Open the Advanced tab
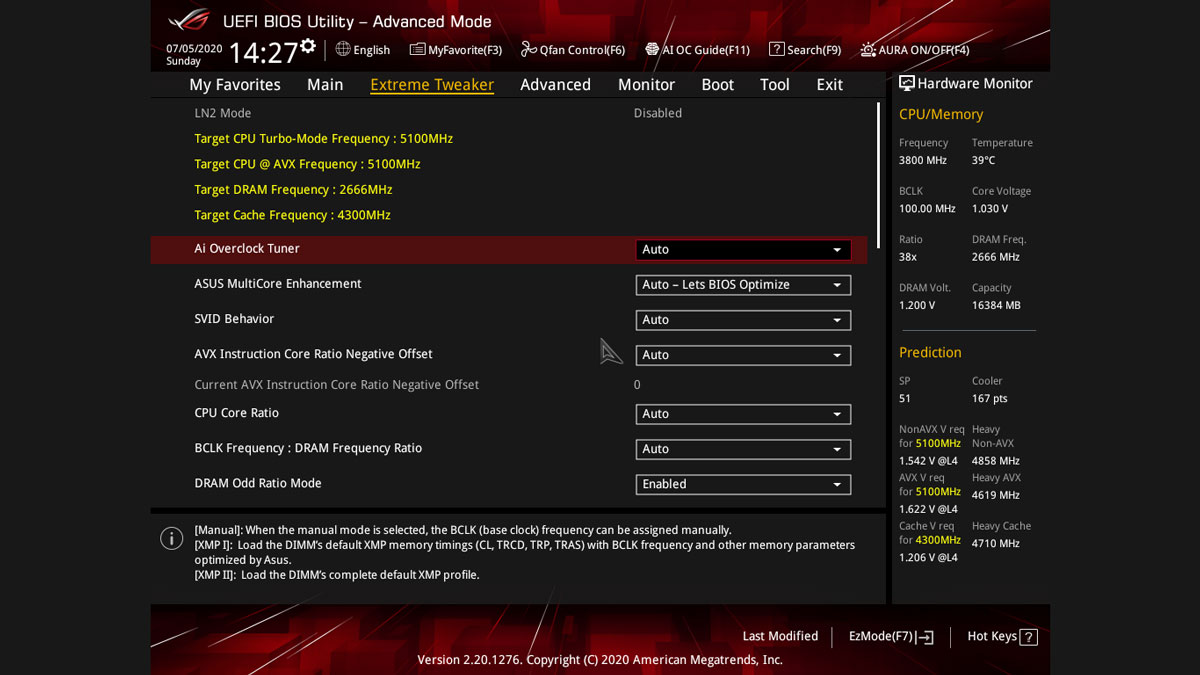Image resolution: width=1200 pixels, height=675 pixels. coord(555,85)
